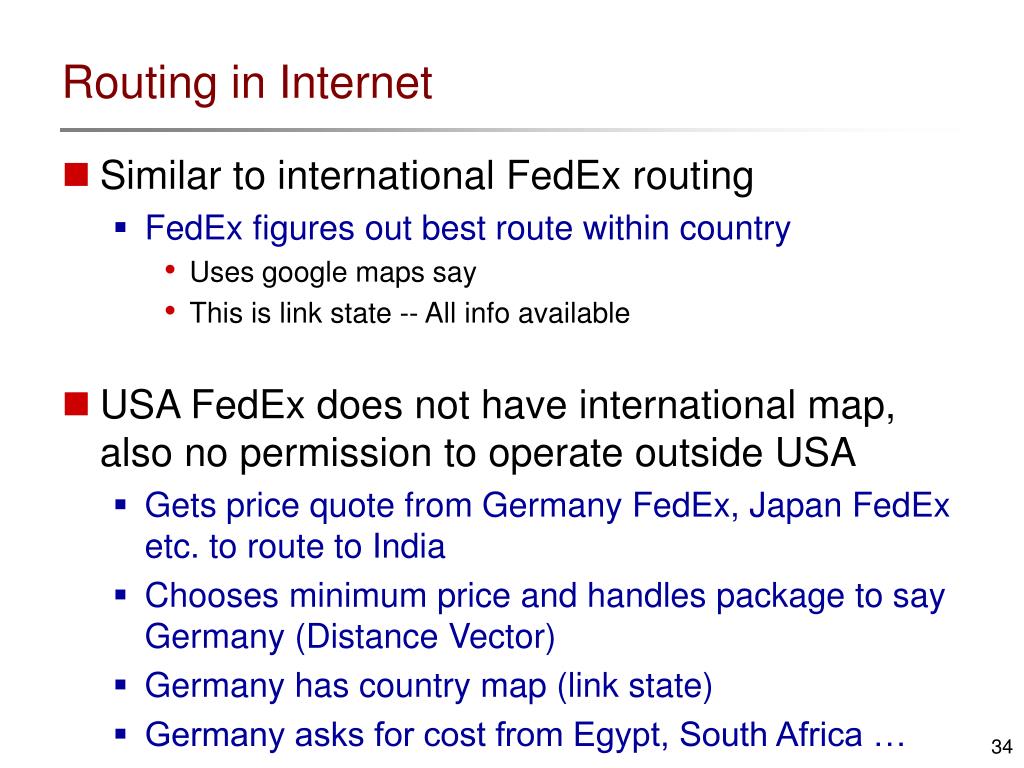The width and height of the screenshot is (1024, 768).
Task: Click the line 'Germany asks for cost from Egypt'
Action: click(x=525, y=734)
